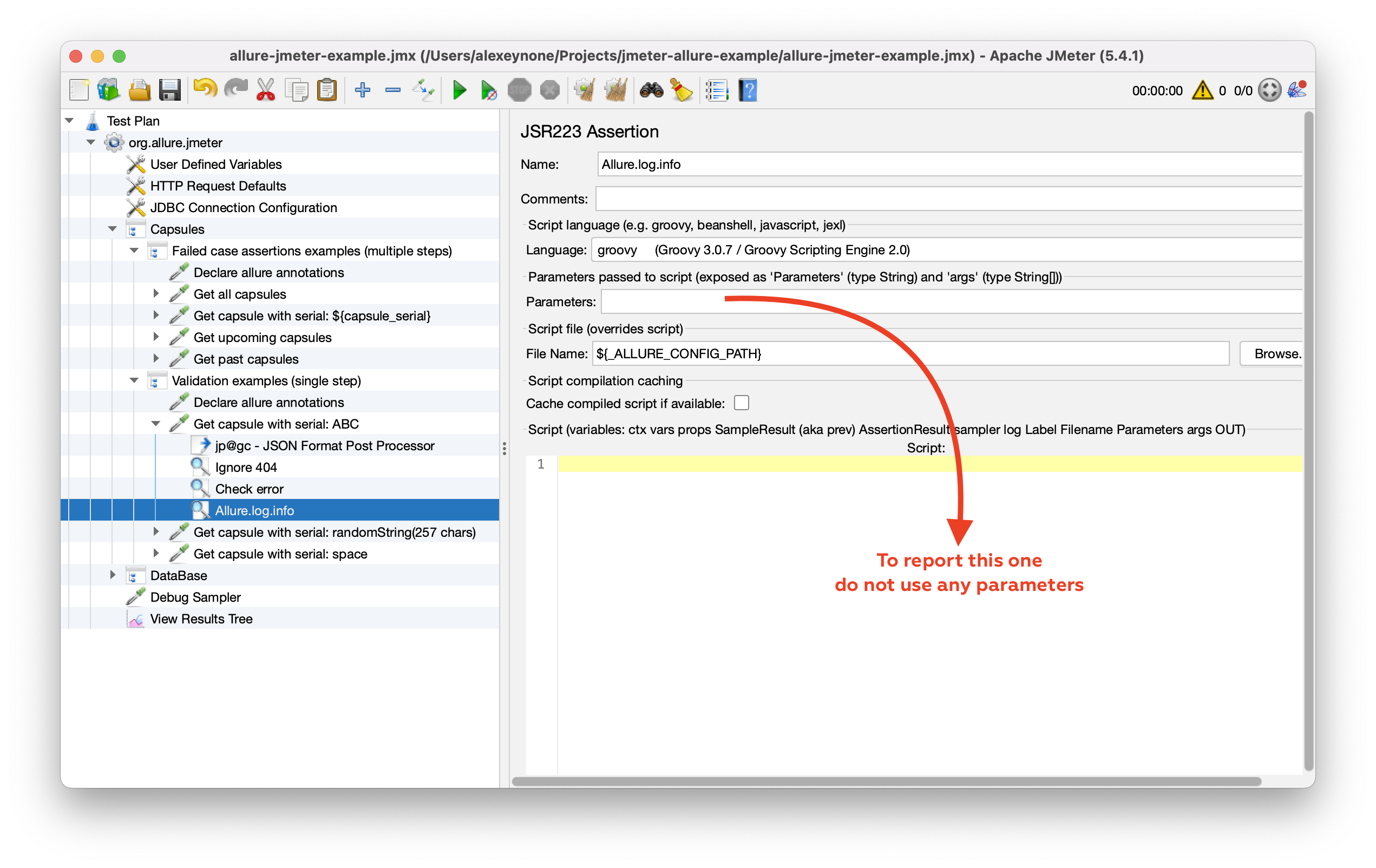This screenshot has width=1376, height=868.
Task: Expand the DataBase tree node
Action: (113, 575)
